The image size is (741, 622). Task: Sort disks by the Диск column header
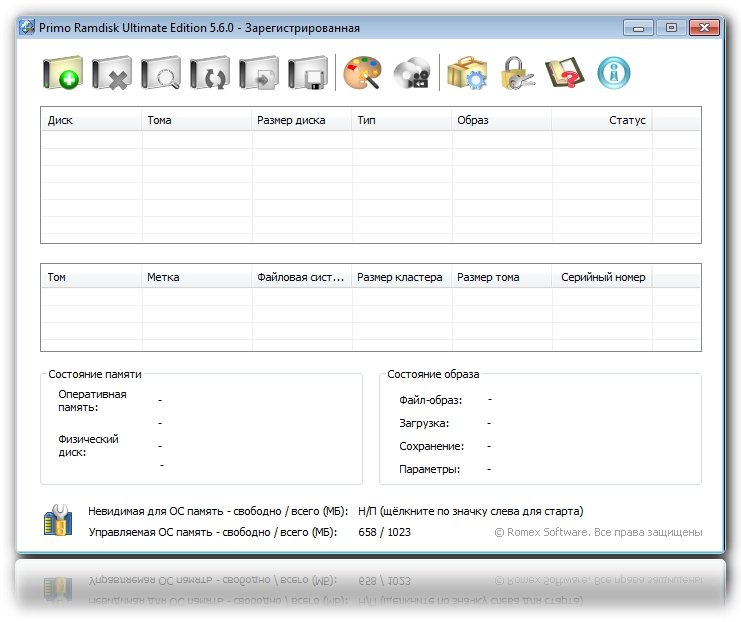click(91, 120)
